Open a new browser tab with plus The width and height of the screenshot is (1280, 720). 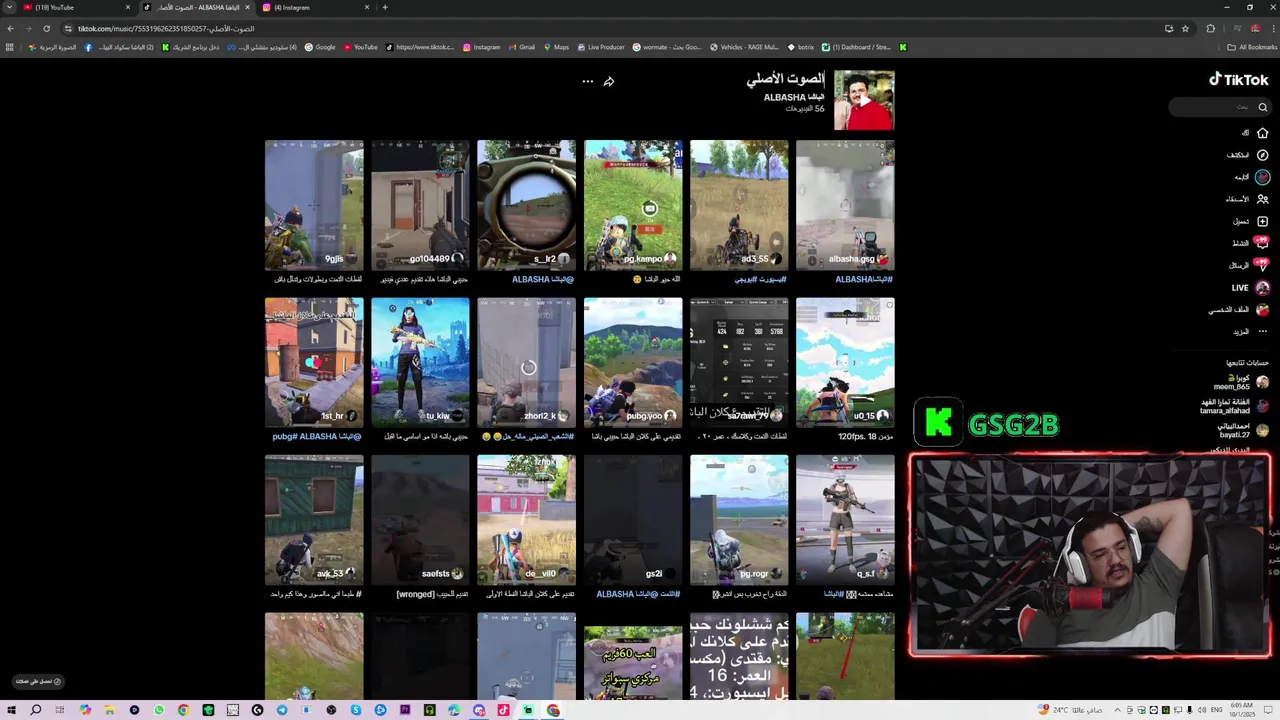pos(385,7)
